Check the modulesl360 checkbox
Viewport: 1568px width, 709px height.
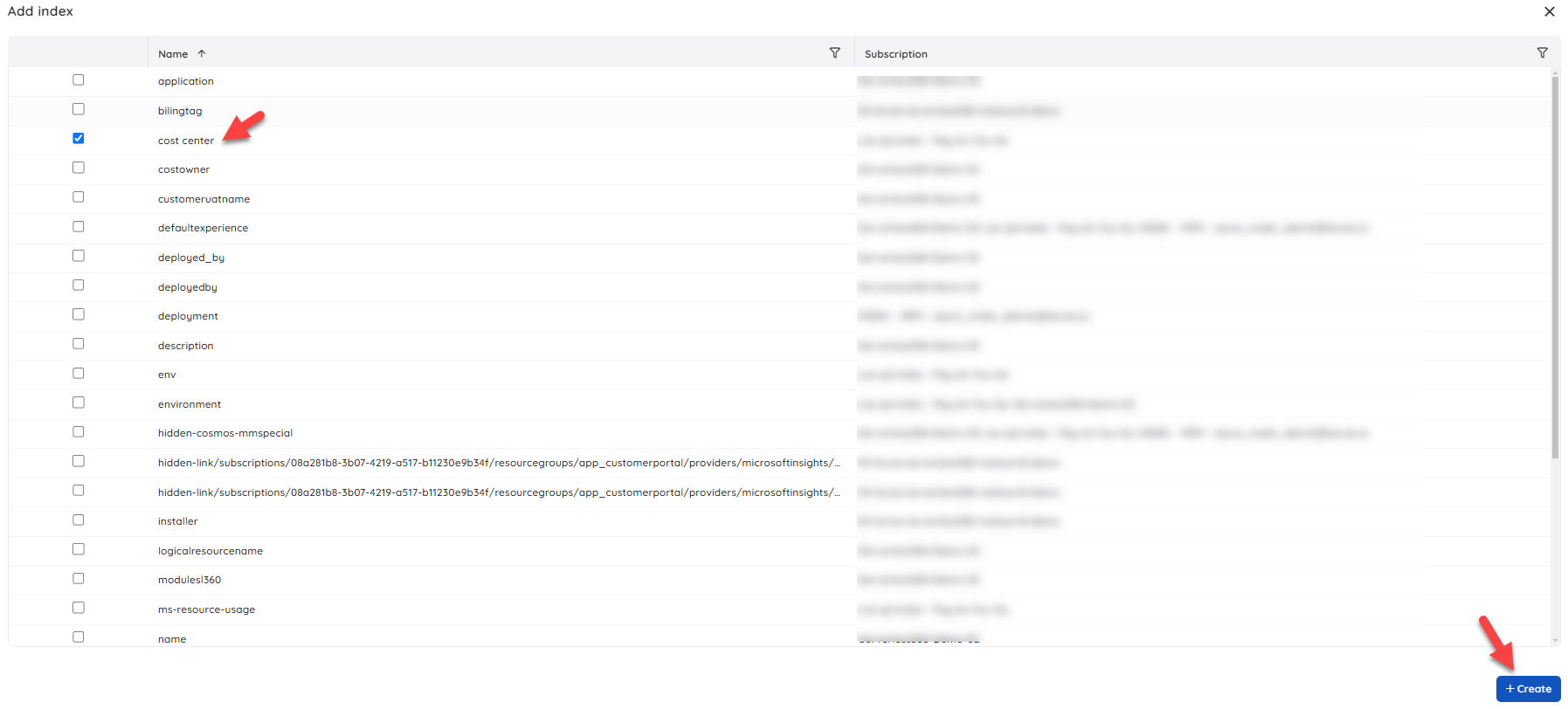pos(79,578)
